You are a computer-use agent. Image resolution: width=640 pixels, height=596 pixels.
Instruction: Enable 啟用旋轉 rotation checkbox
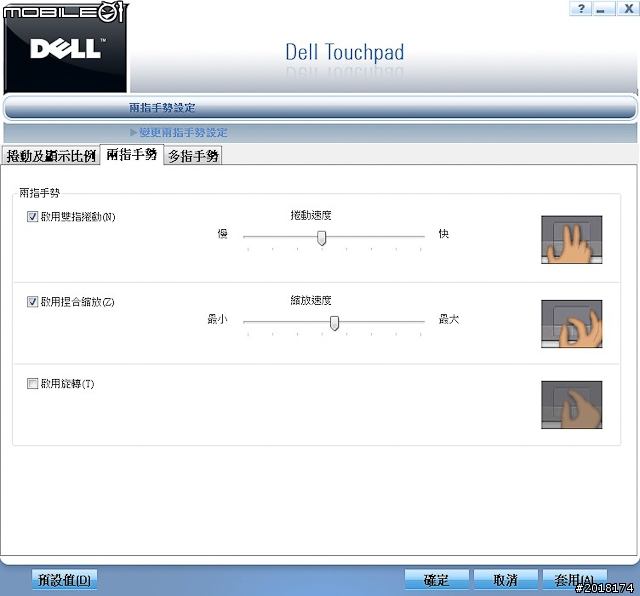(x=32, y=383)
